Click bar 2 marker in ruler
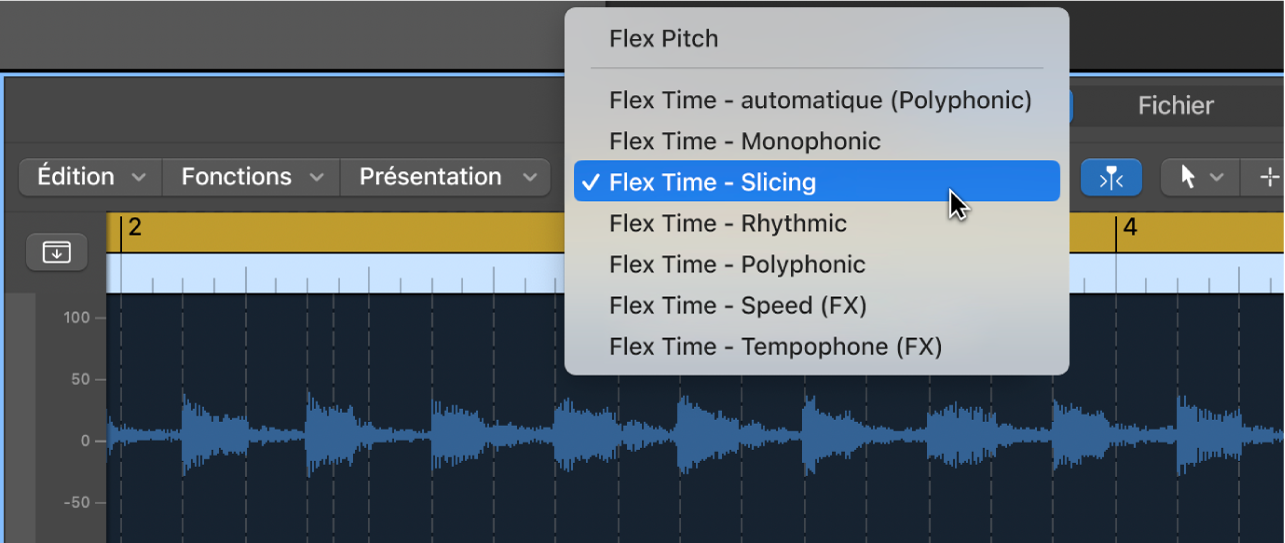The height and width of the screenshot is (543, 1285). 134,229
